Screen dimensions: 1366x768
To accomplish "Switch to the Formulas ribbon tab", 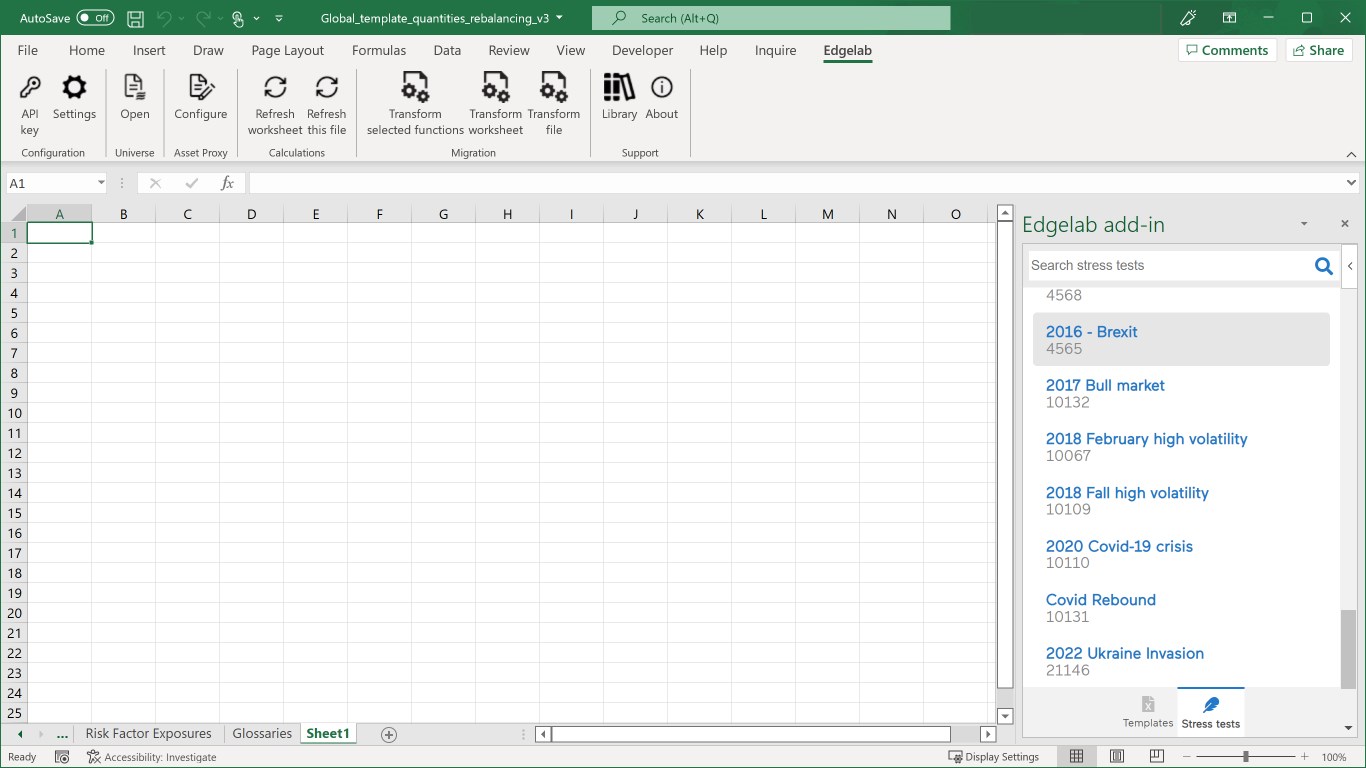I will 379,50.
